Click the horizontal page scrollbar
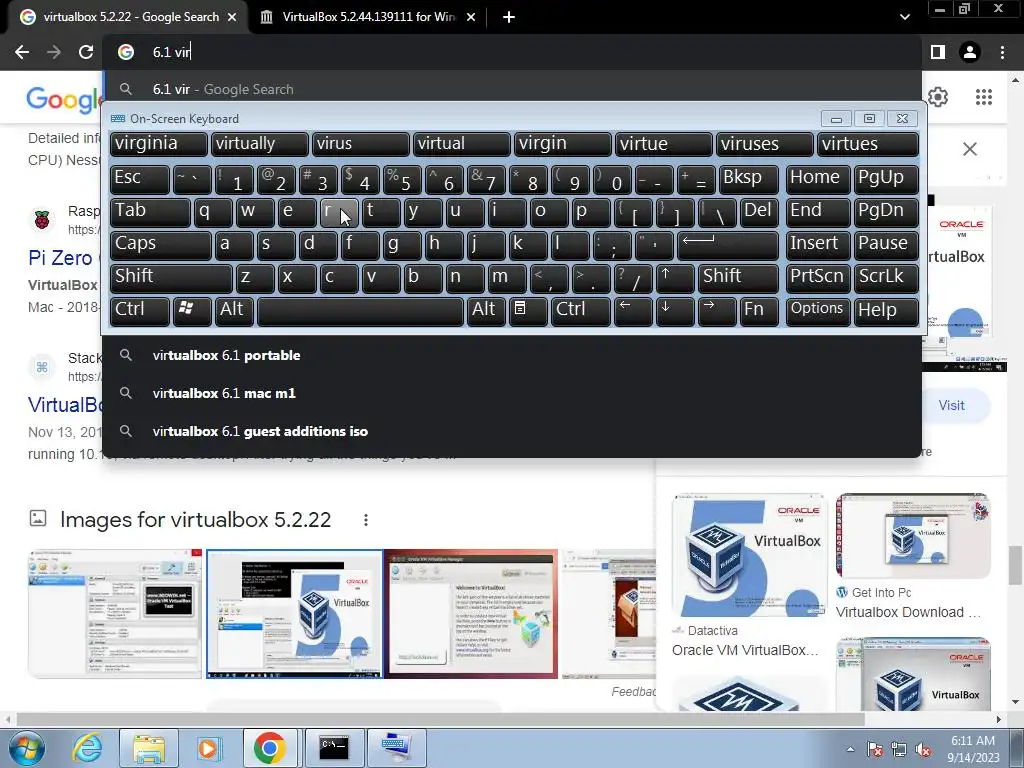This screenshot has height=768, width=1024. pos(440,719)
